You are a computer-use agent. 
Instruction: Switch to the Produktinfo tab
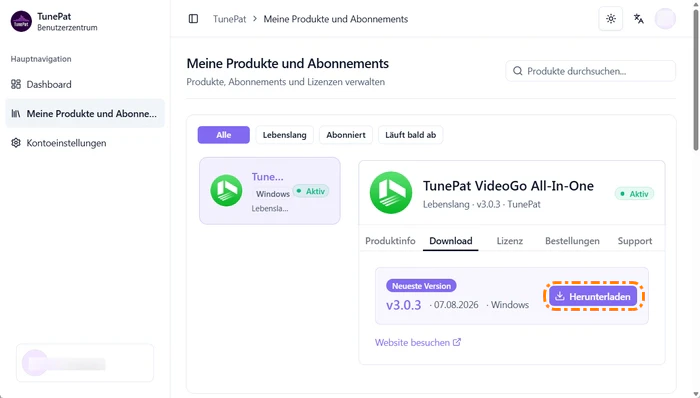click(390, 241)
